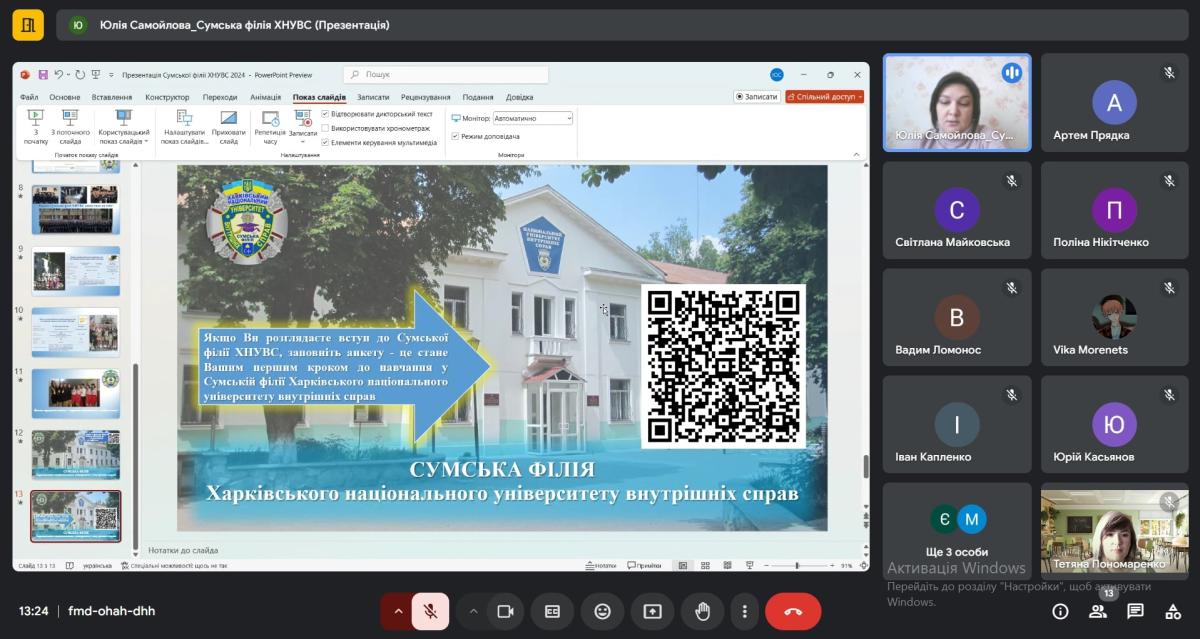Open activities panel

click(1173, 611)
